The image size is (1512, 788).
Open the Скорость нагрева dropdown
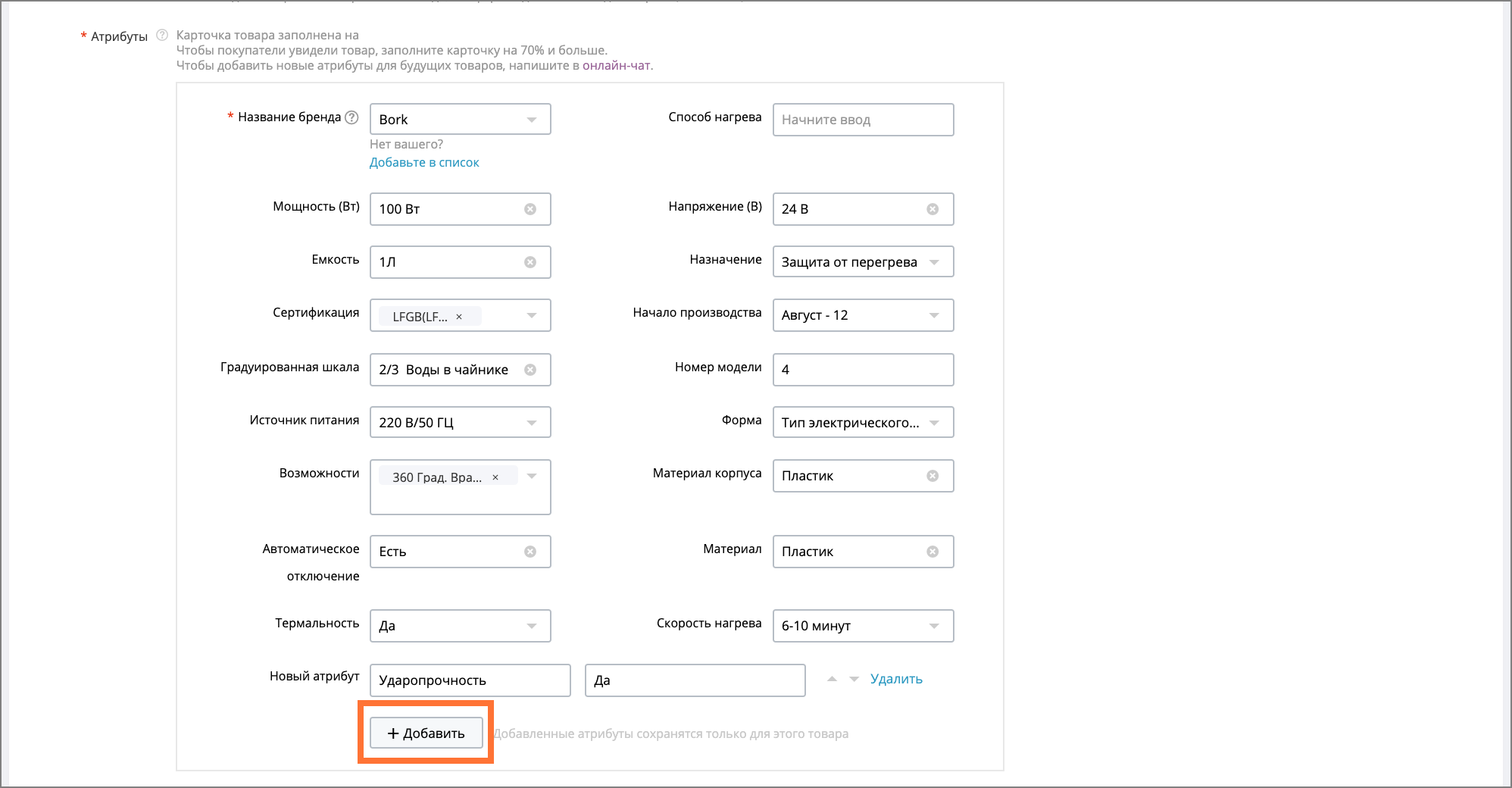click(x=934, y=626)
